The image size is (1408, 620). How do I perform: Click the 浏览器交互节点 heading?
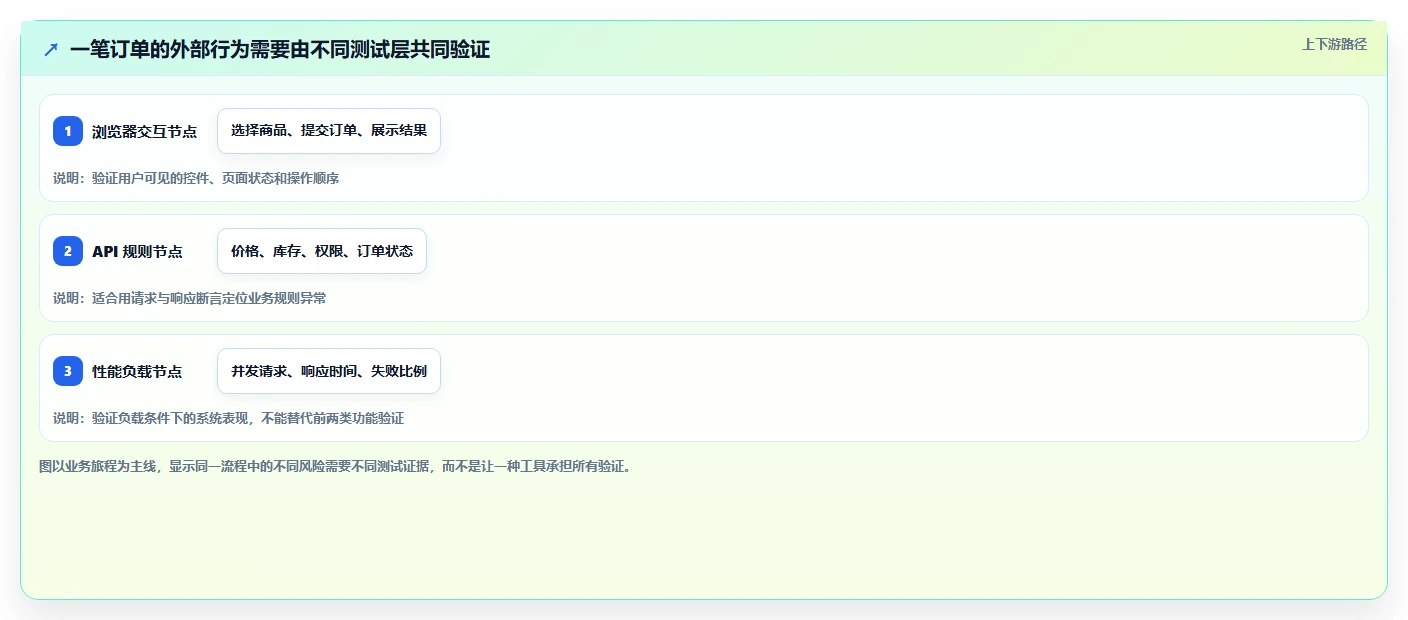click(144, 131)
